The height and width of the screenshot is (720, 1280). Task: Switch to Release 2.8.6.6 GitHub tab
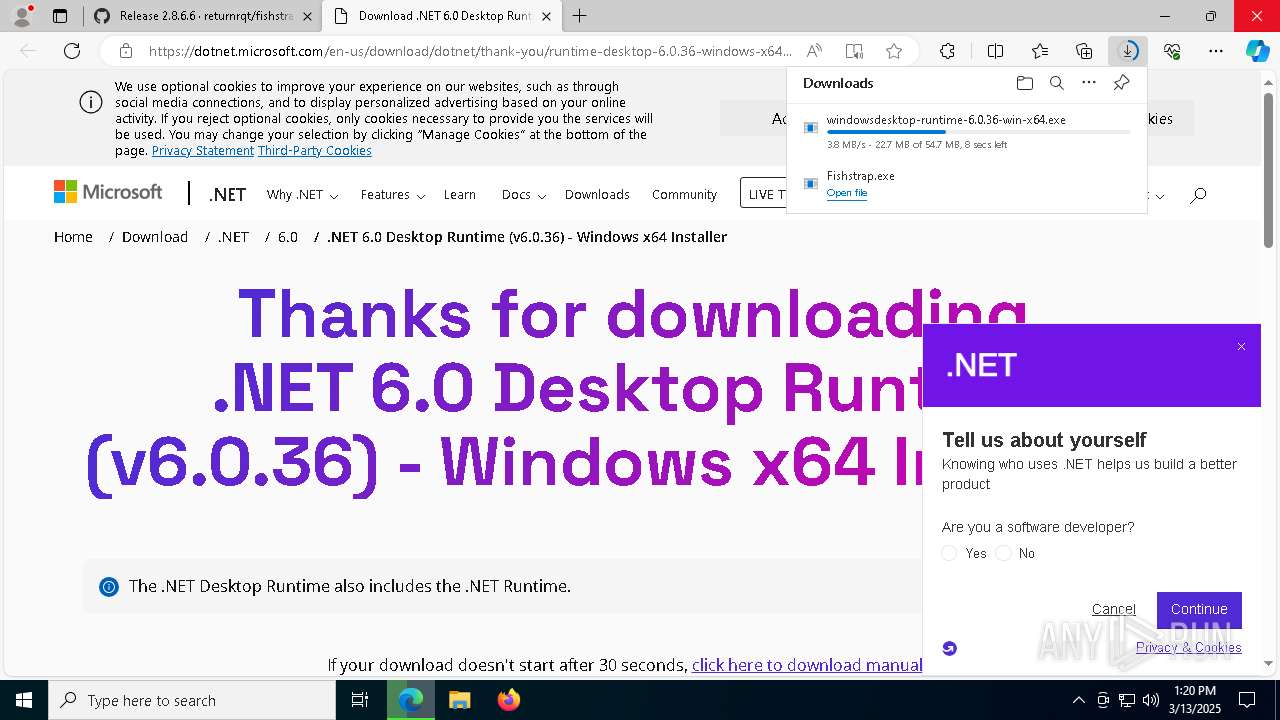[x=205, y=16]
